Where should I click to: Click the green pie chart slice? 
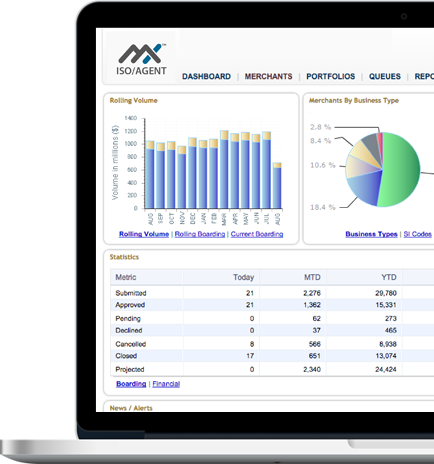click(400, 169)
